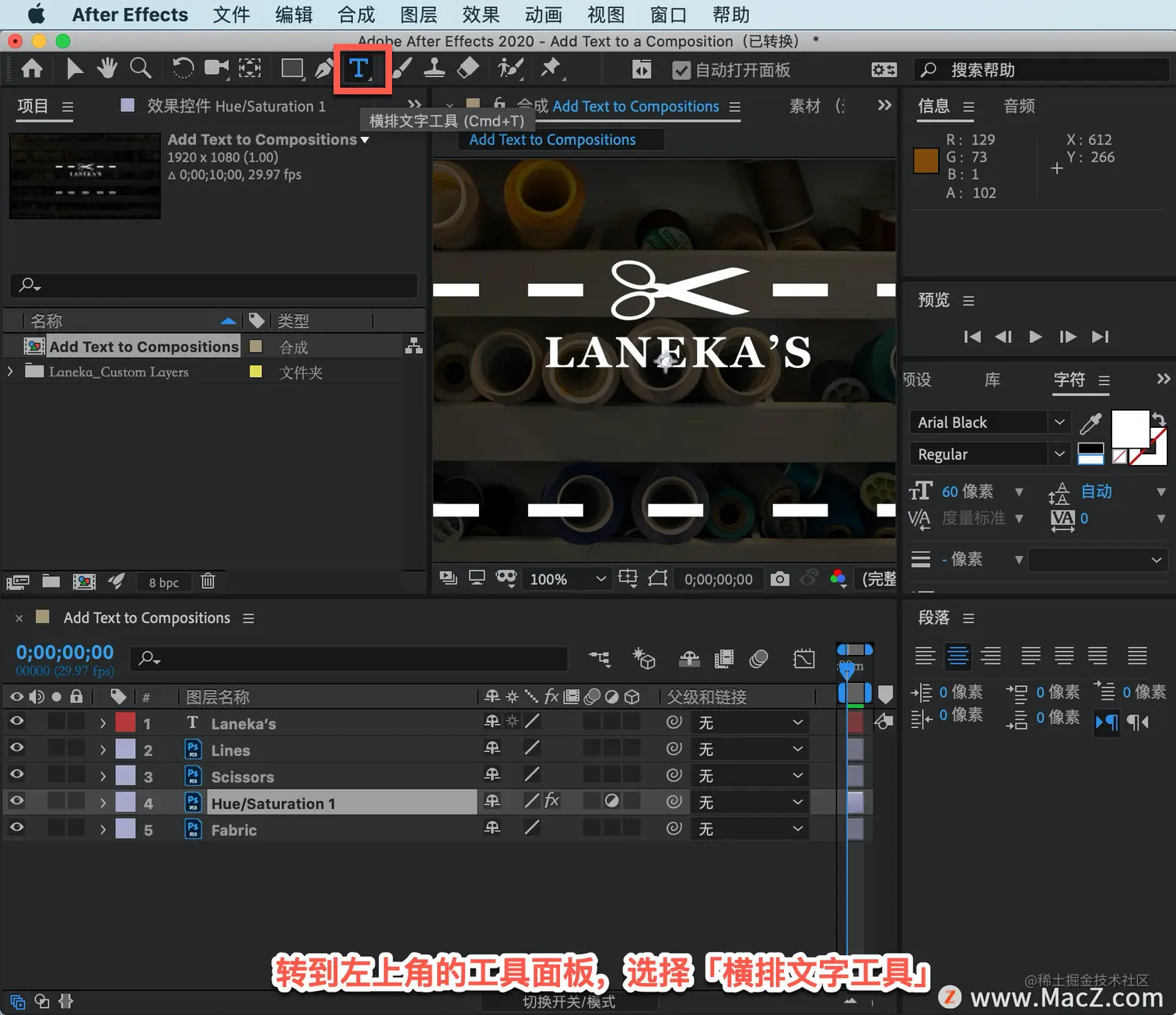Screen dimensions: 1176x1015
Task: Click the play button in 预览 panel
Action: (1035, 337)
